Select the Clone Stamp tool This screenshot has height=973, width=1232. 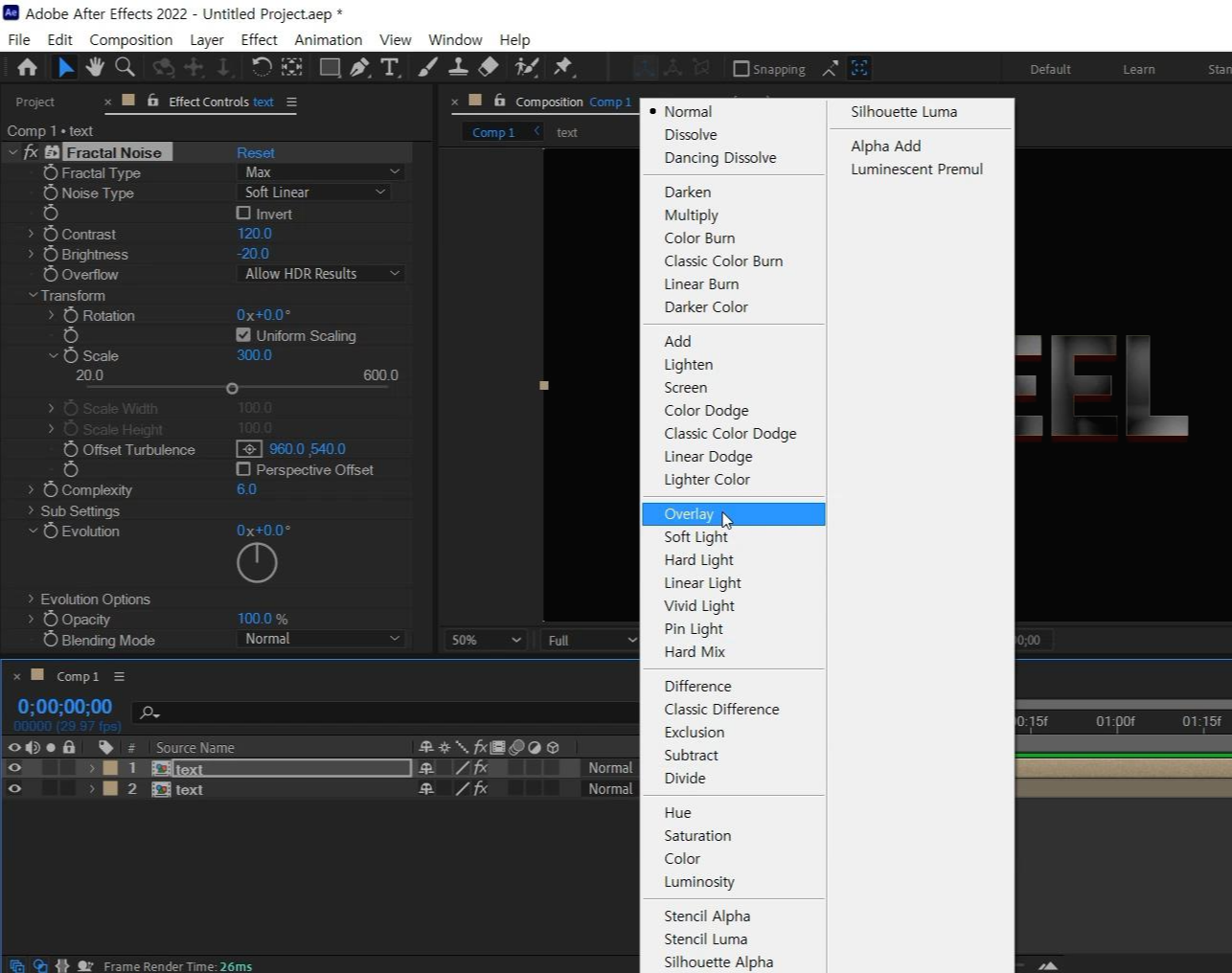click(458, 67)
